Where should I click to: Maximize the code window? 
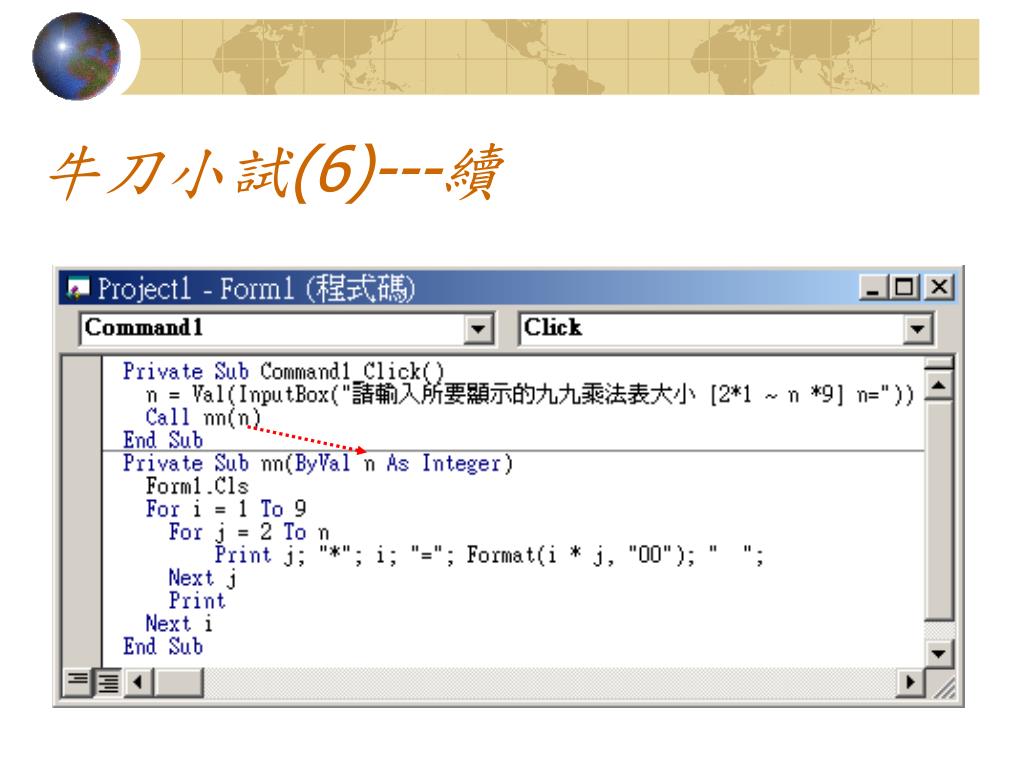point(904,287)
